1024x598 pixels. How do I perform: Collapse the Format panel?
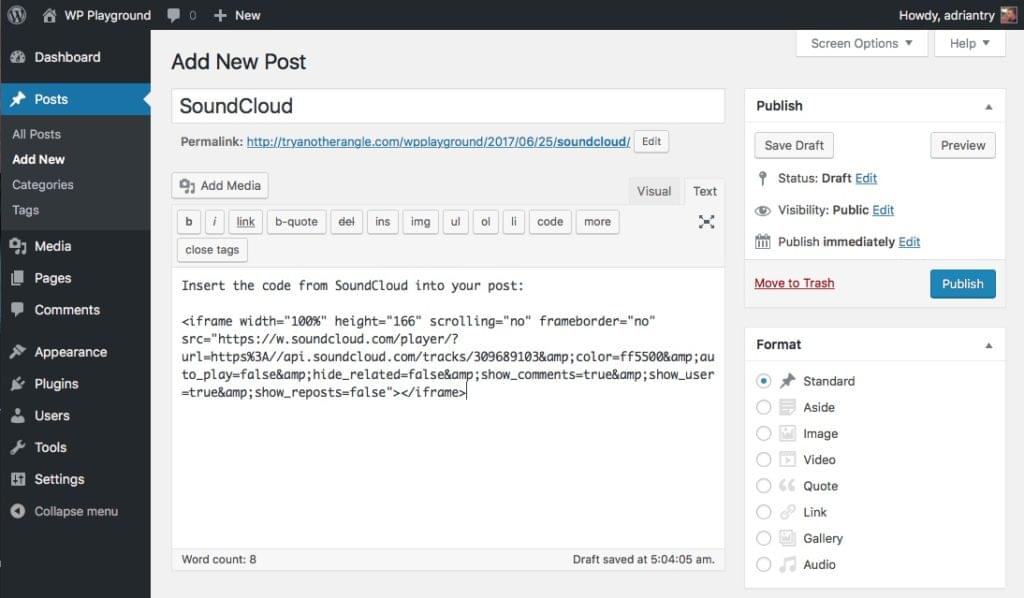tap(988, 344)
